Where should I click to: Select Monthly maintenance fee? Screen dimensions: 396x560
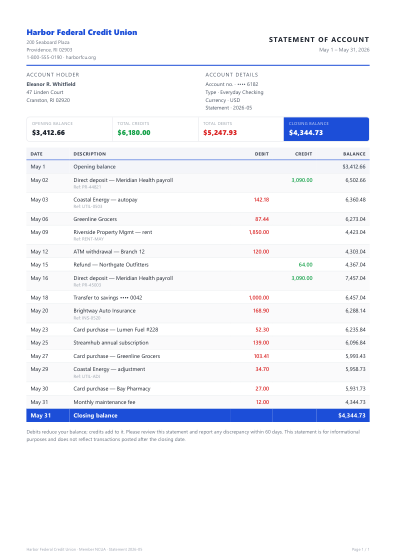pos(104,402)
